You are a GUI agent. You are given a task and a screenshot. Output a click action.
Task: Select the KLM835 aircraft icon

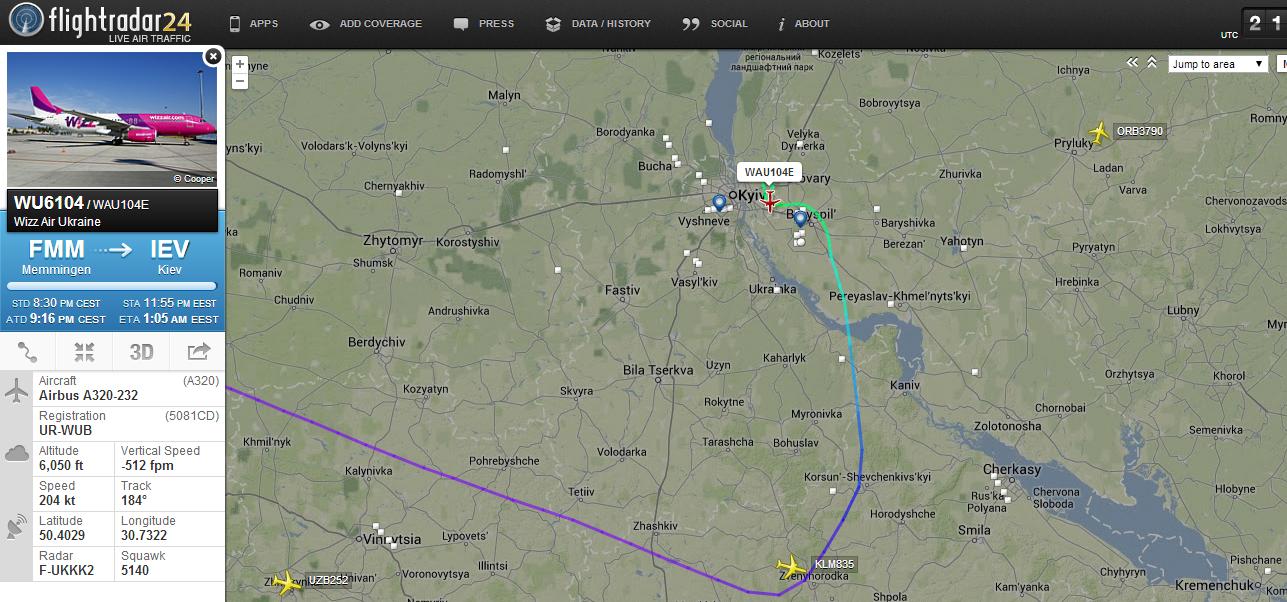click(x=791, y=567)
